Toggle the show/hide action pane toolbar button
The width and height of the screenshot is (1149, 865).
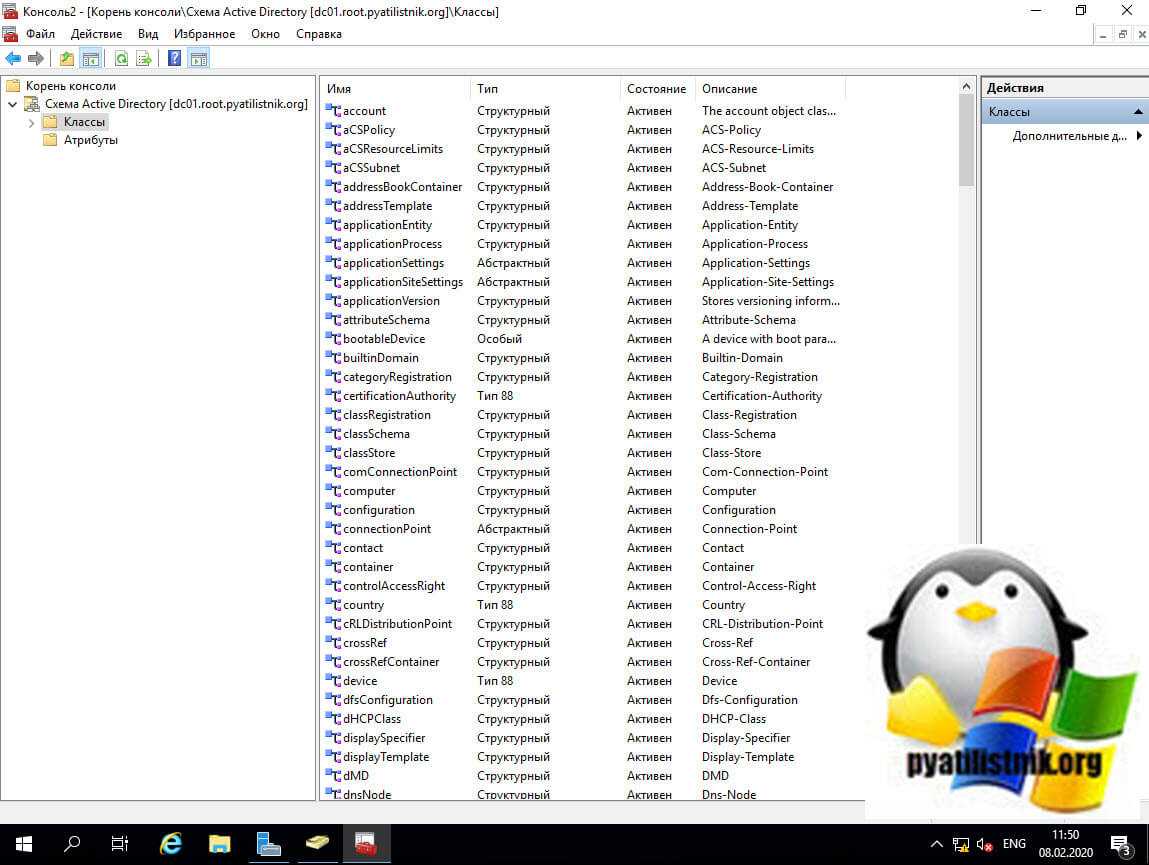[x=198, y=59]
